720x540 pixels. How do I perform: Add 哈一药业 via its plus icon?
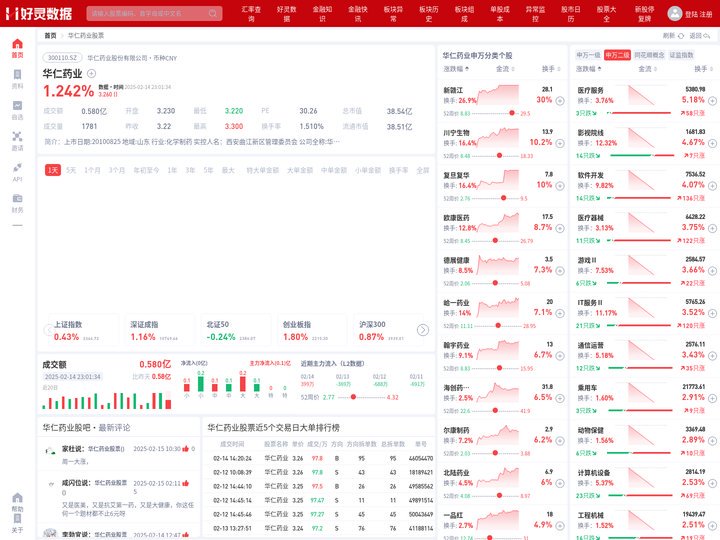pos(560,313)
